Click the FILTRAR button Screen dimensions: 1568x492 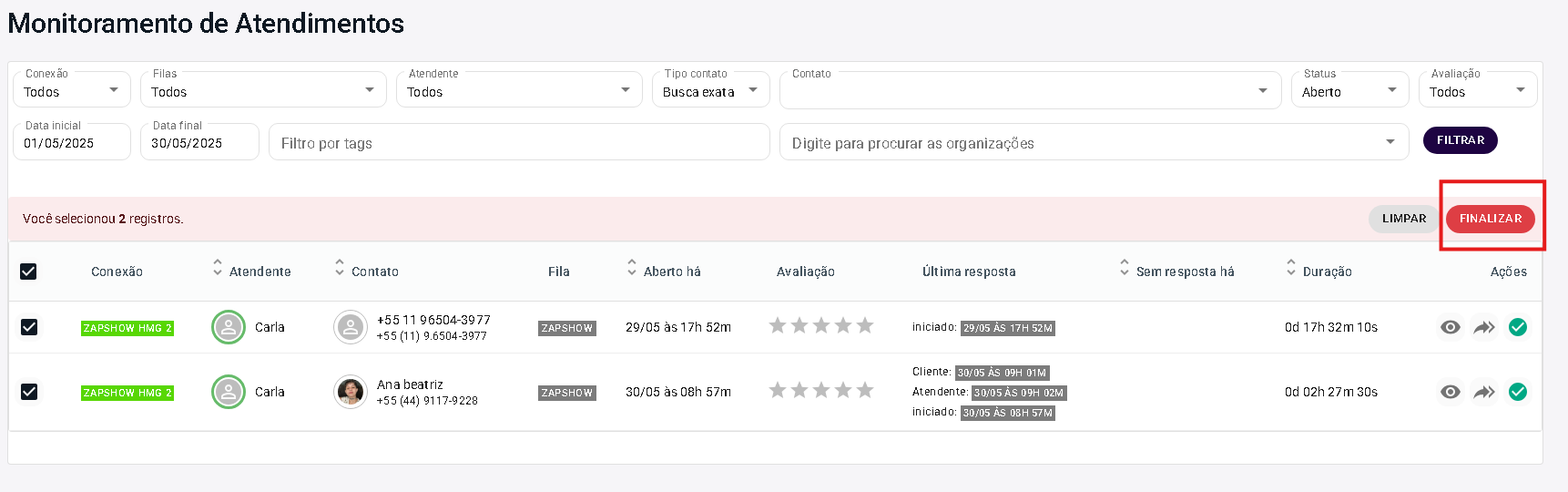click(1460, 140)
